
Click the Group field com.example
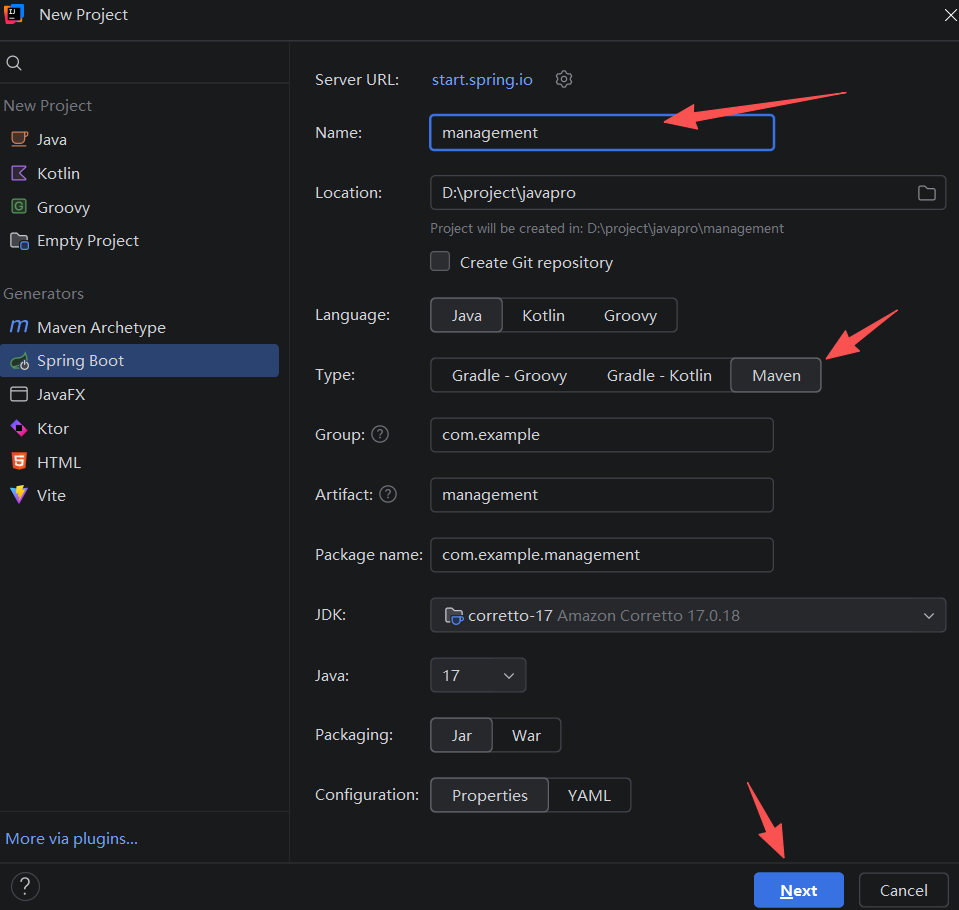tap(602, 435)
